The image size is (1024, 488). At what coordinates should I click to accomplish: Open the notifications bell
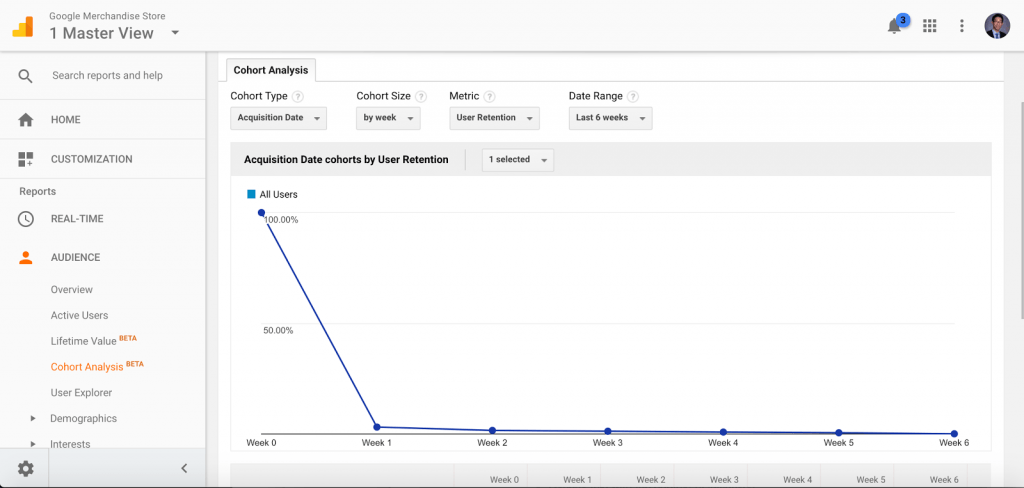pos(894,26)
